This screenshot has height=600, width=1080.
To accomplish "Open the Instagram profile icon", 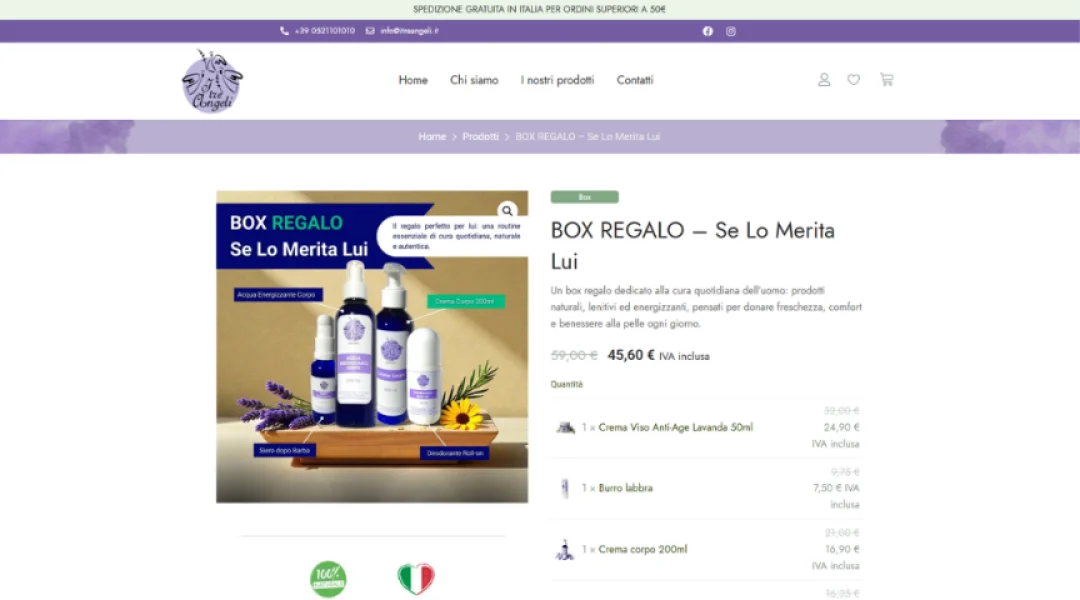I will (x=730, y=31).
